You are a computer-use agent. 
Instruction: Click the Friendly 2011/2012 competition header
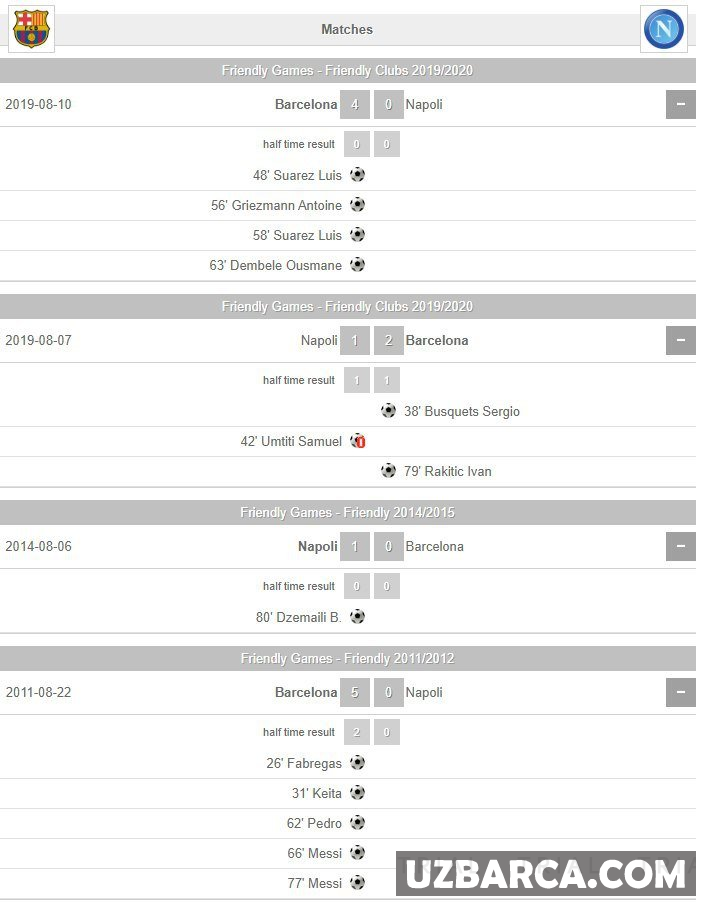pos(347,658)
